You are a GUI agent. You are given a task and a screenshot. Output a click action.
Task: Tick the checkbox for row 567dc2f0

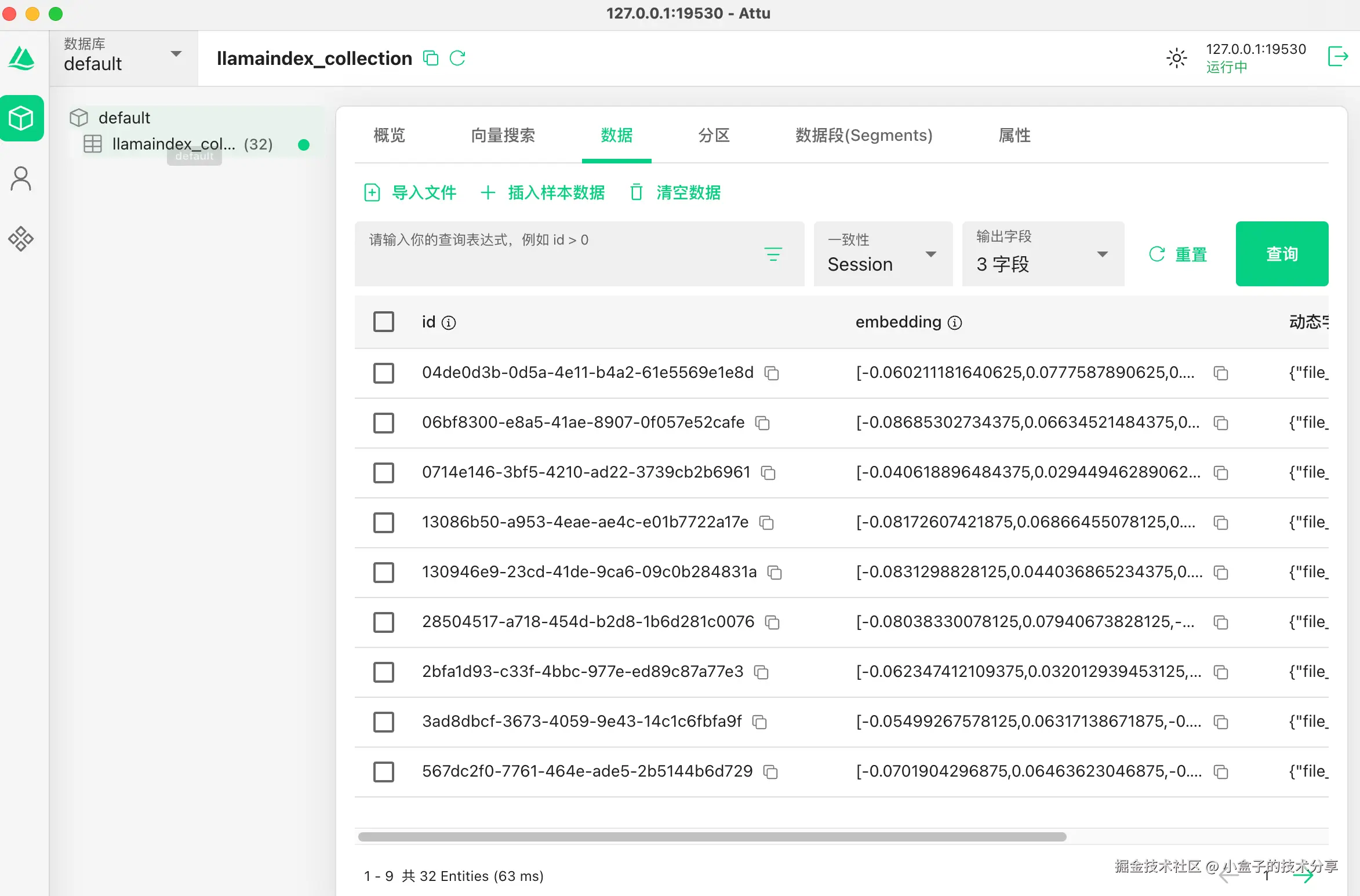coord(384,772)
